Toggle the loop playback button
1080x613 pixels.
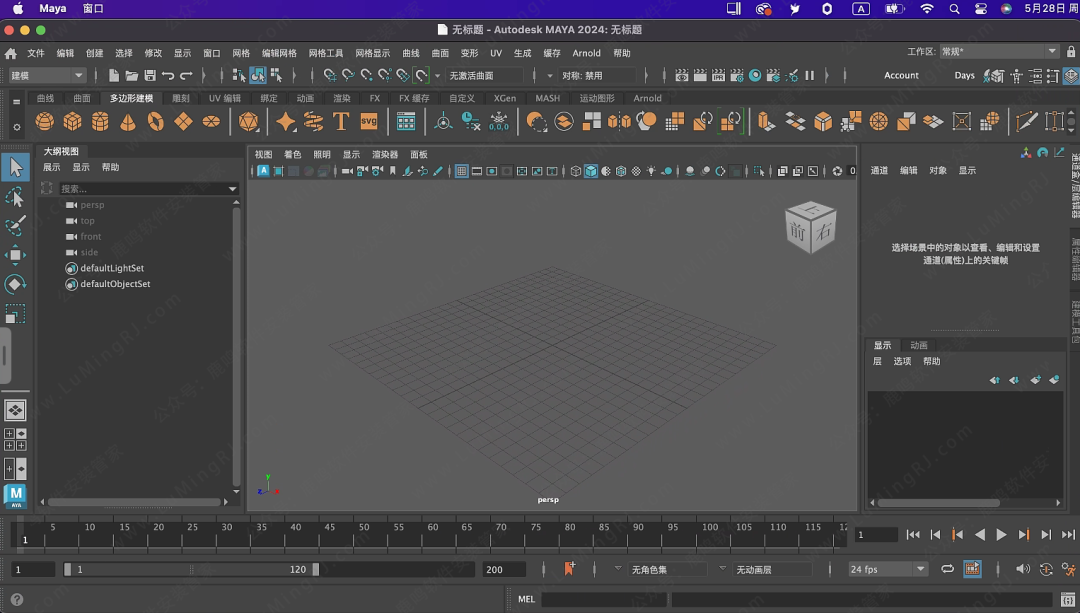947,569
